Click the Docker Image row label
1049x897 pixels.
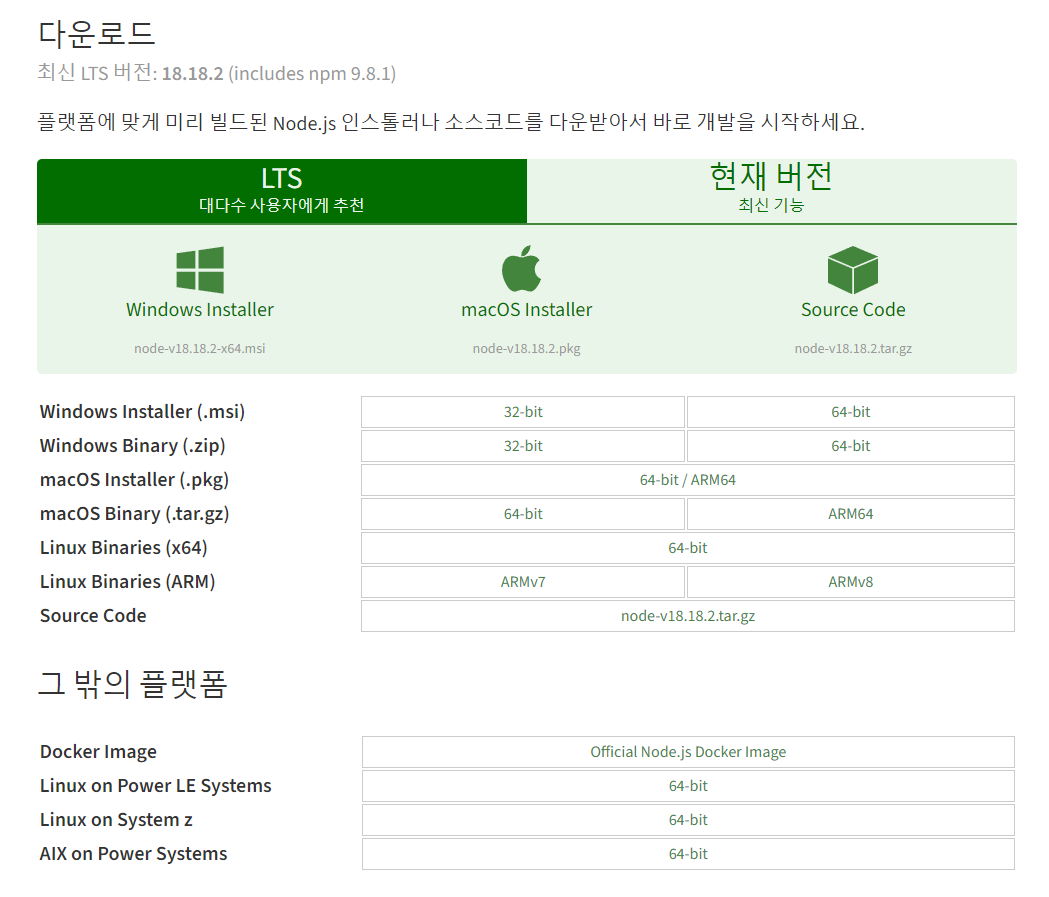(98, 752)
